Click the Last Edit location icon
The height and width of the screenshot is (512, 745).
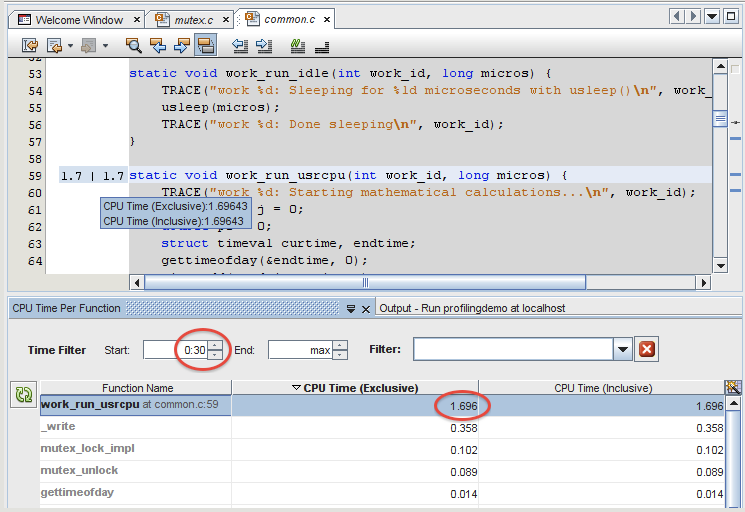pyautogui.click(x=30, y=45)
